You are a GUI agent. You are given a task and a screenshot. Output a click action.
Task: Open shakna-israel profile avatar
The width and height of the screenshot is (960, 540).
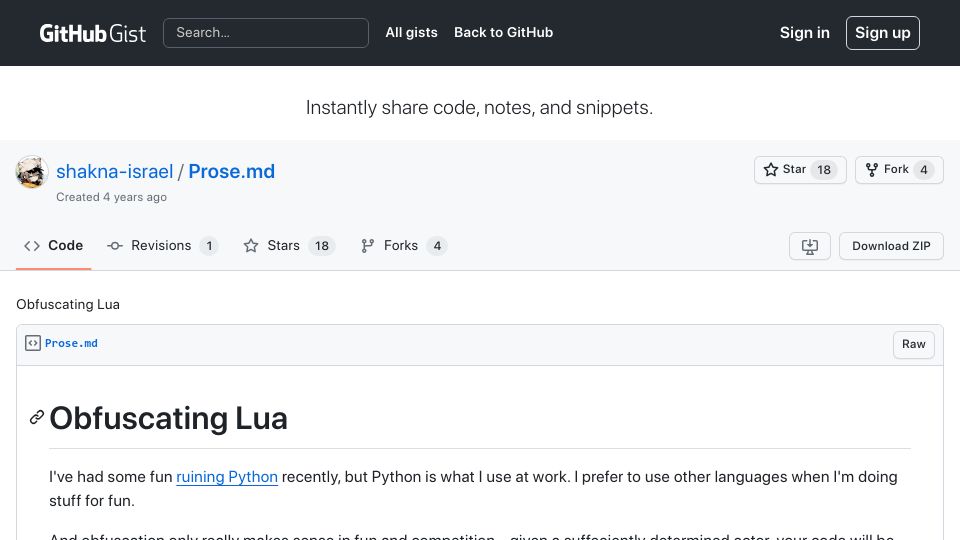tap(32, 172)
